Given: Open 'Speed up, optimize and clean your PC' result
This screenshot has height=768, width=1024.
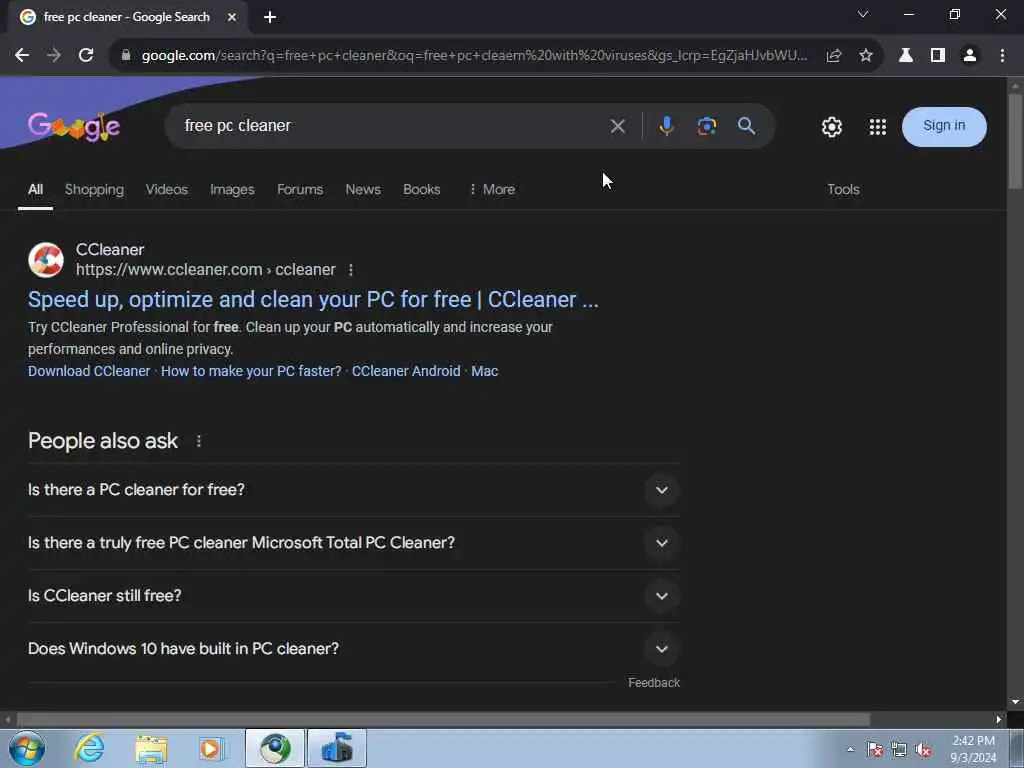Looking at the screenshot, I should click(x=313, y=300).
